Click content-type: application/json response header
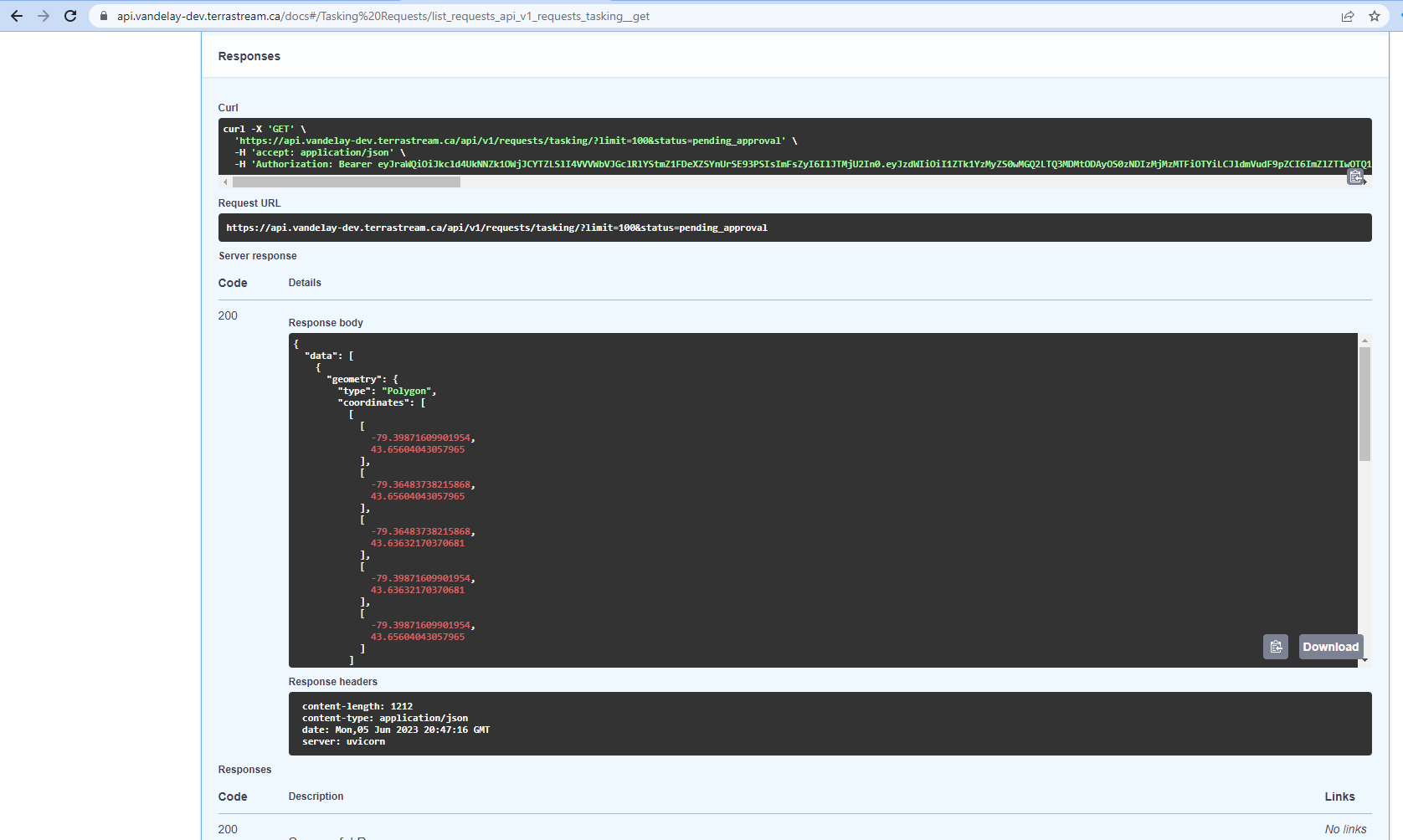Image resolution: width=1403 pixels, height=840 pixels. pos(385,718)
